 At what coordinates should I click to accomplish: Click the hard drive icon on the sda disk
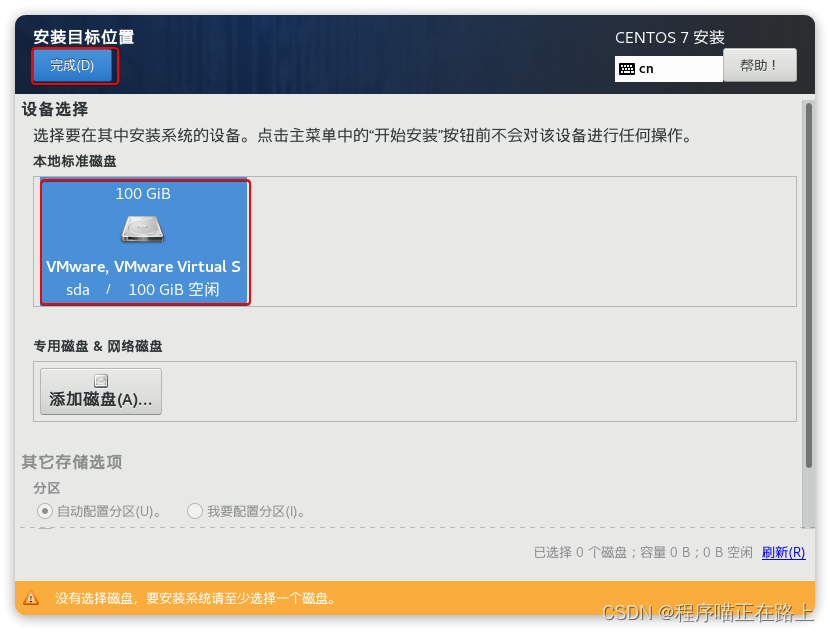142,228
